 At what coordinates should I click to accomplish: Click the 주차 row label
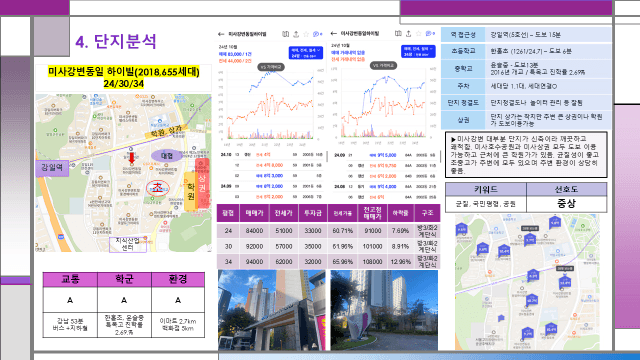click(x=463, y=86)
